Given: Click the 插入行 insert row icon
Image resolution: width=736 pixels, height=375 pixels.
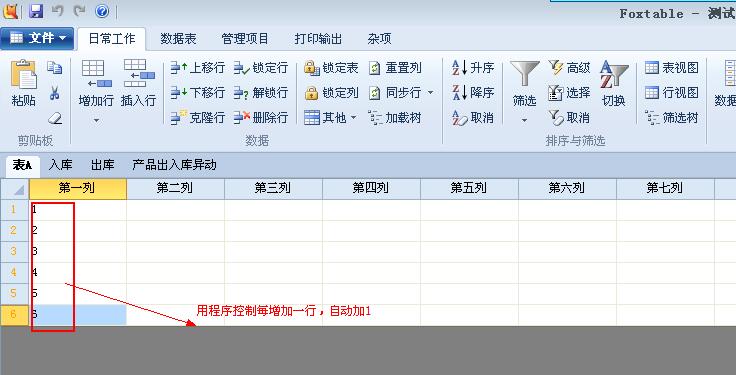Looking at the screenshot, I should 139,73.
